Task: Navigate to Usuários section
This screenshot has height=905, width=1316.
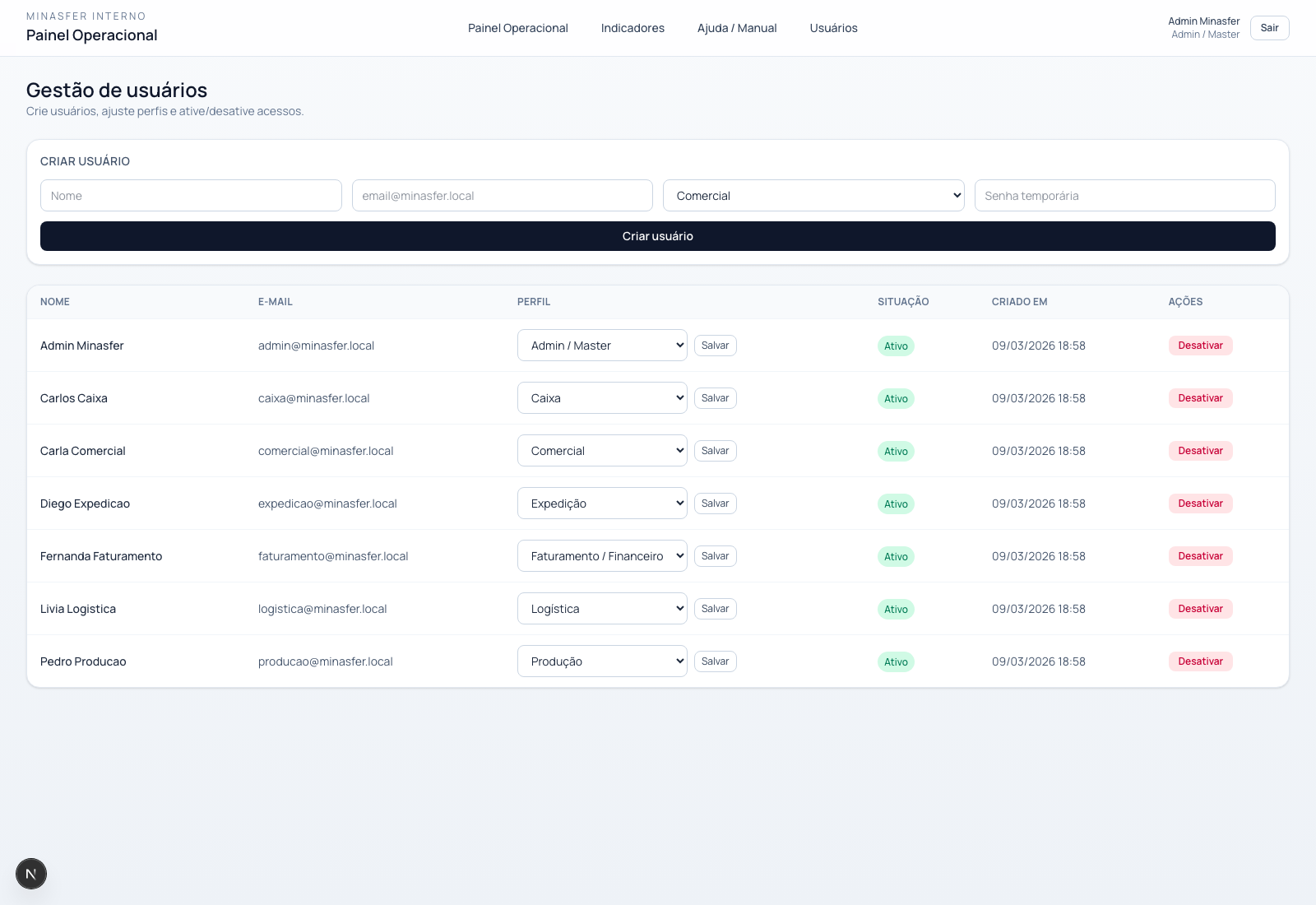Action: [833, 28]
